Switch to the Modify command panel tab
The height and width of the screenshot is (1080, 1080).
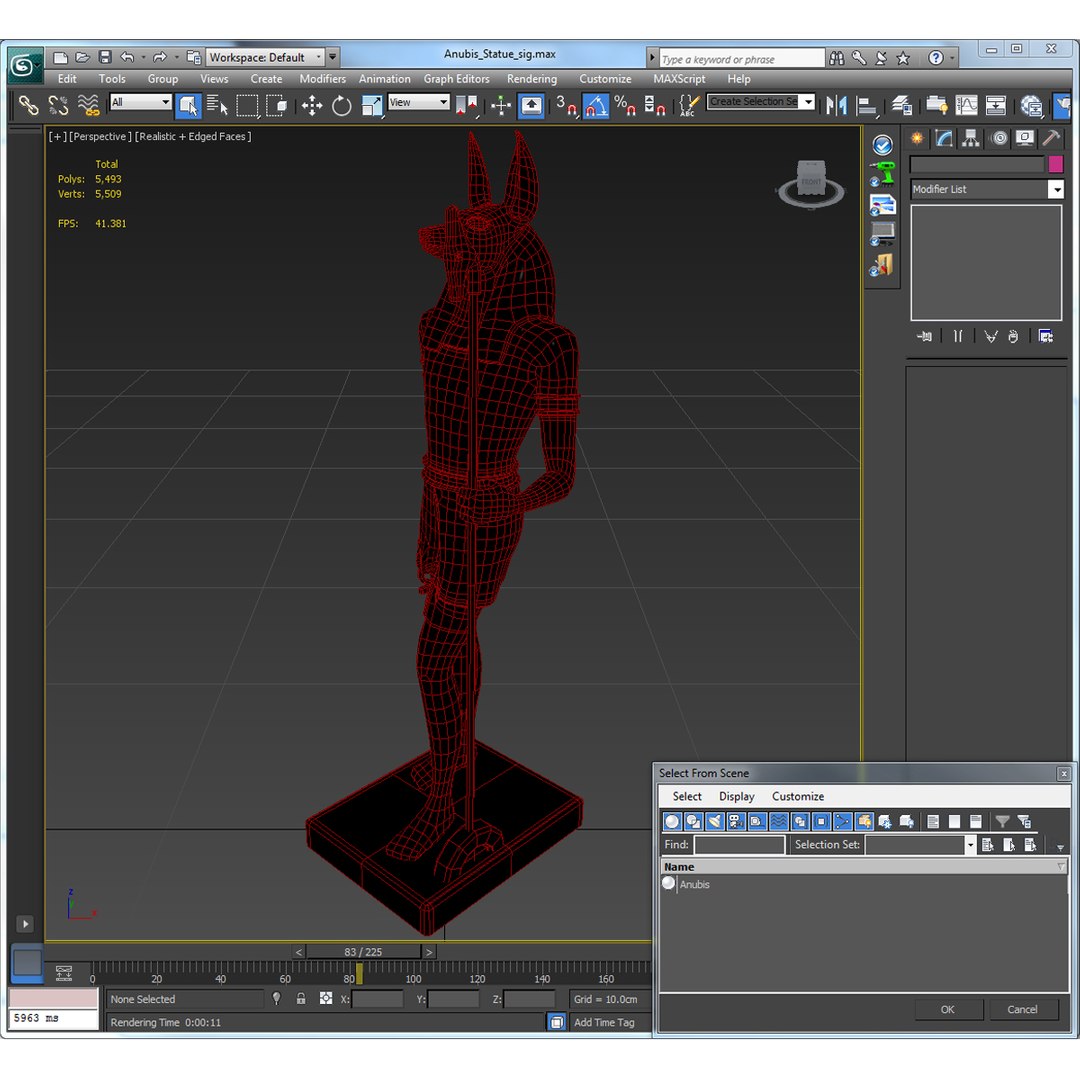click(x=944, y=138)
